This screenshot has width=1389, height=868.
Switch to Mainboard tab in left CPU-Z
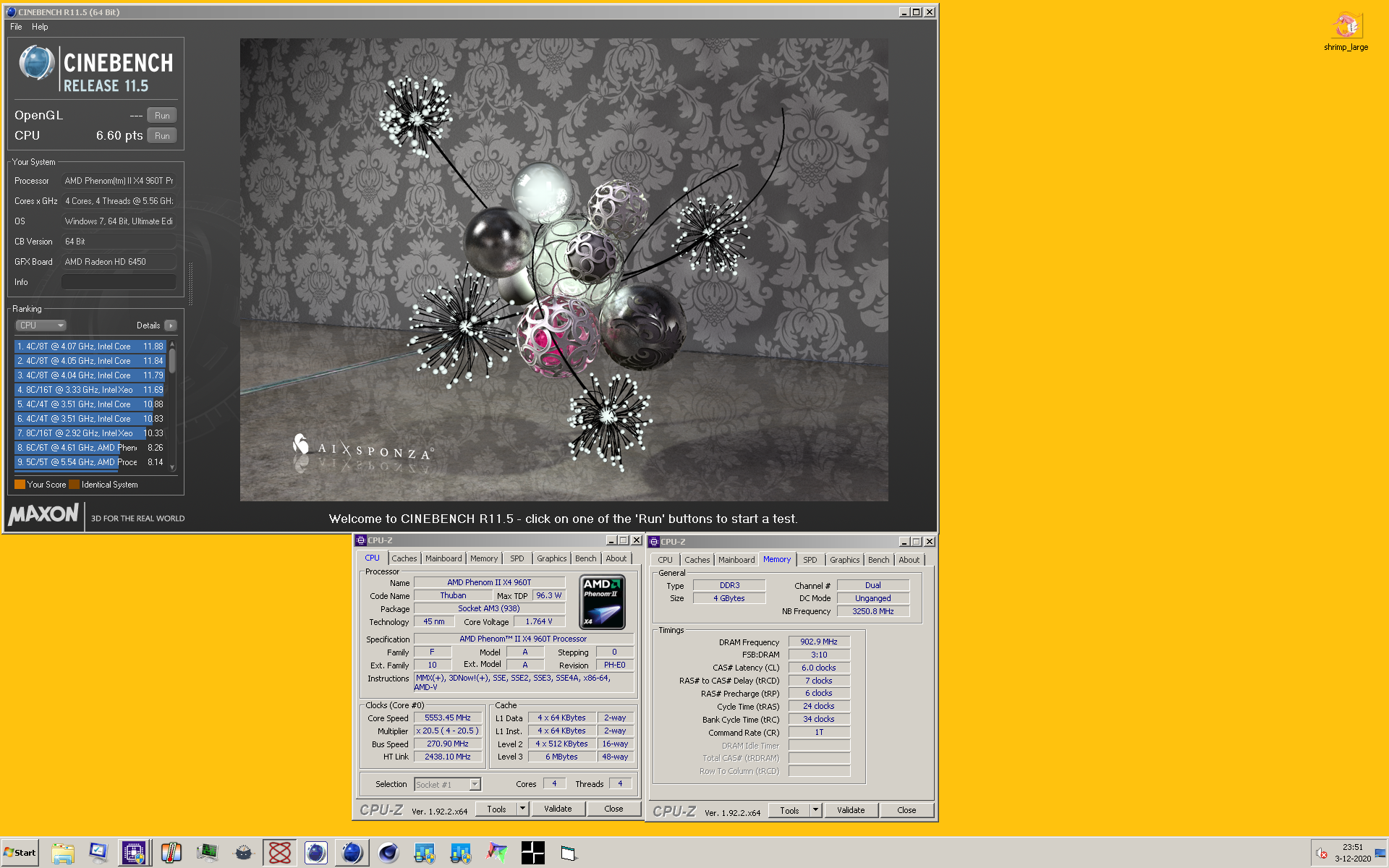(443, 558)
